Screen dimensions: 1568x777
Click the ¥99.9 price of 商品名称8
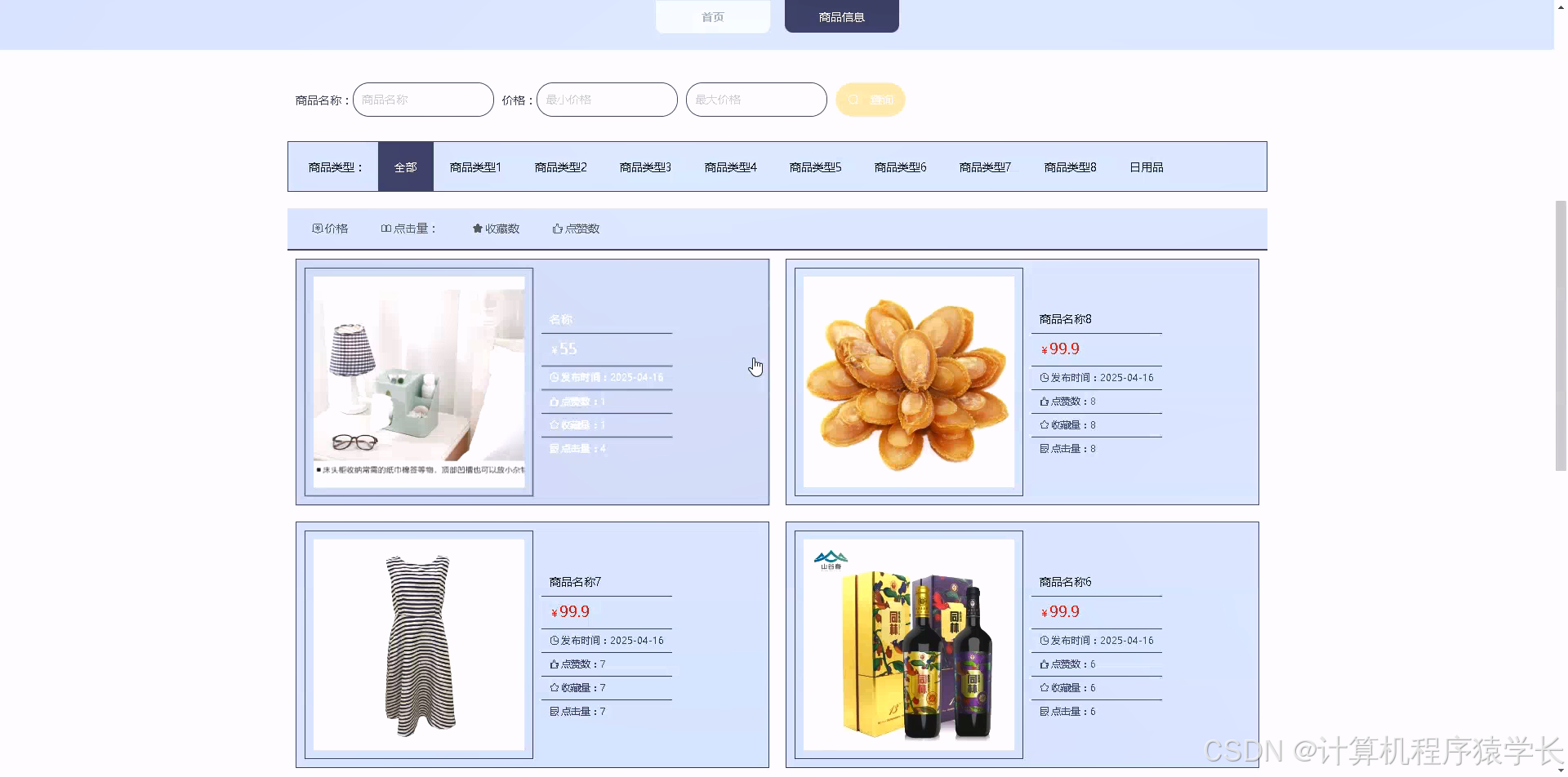1060,349
